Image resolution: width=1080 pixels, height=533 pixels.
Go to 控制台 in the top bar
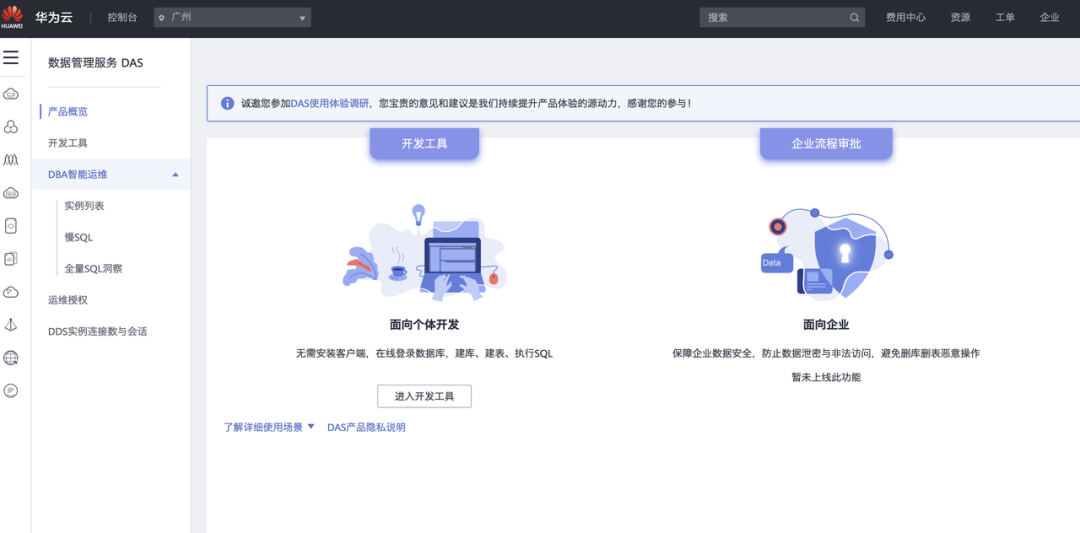[122, 18]
